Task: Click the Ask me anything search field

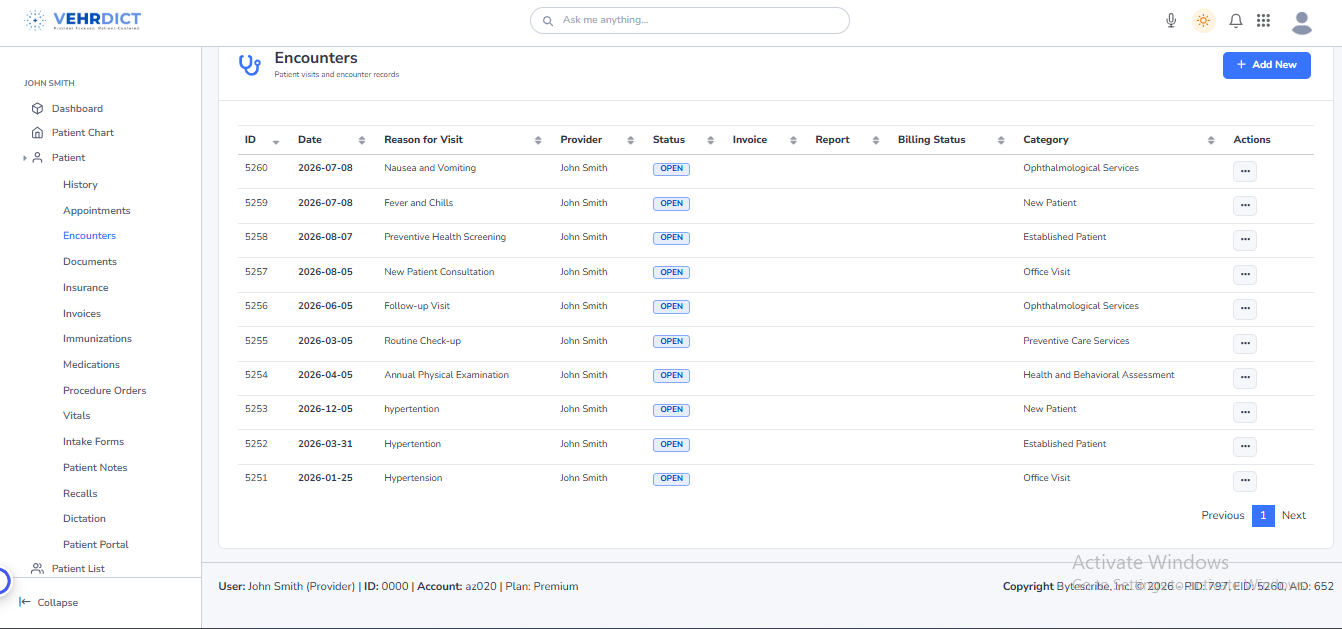Action: [689, 20]
